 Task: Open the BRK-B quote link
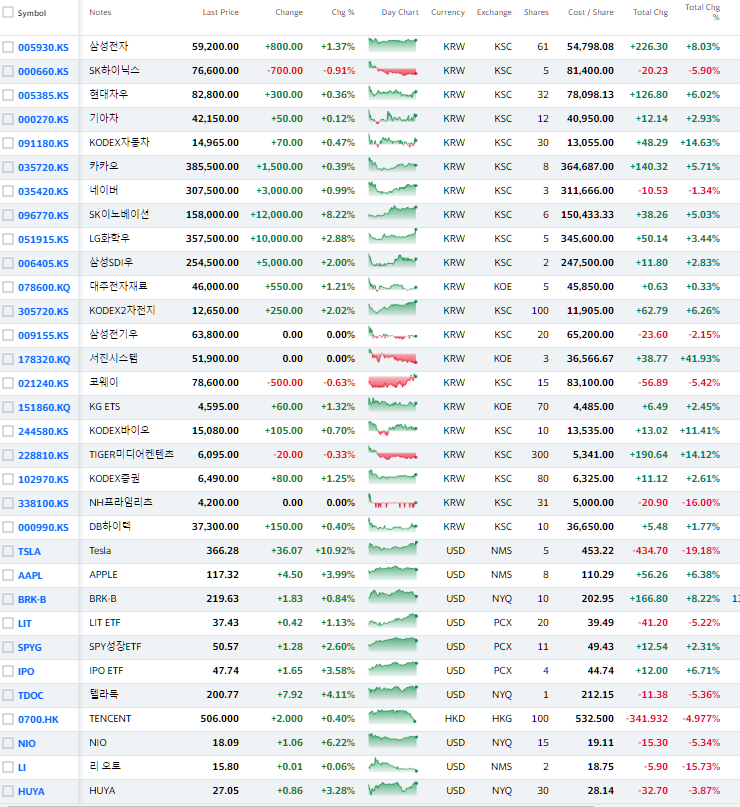pyautogui.click(x=32, y=600)
